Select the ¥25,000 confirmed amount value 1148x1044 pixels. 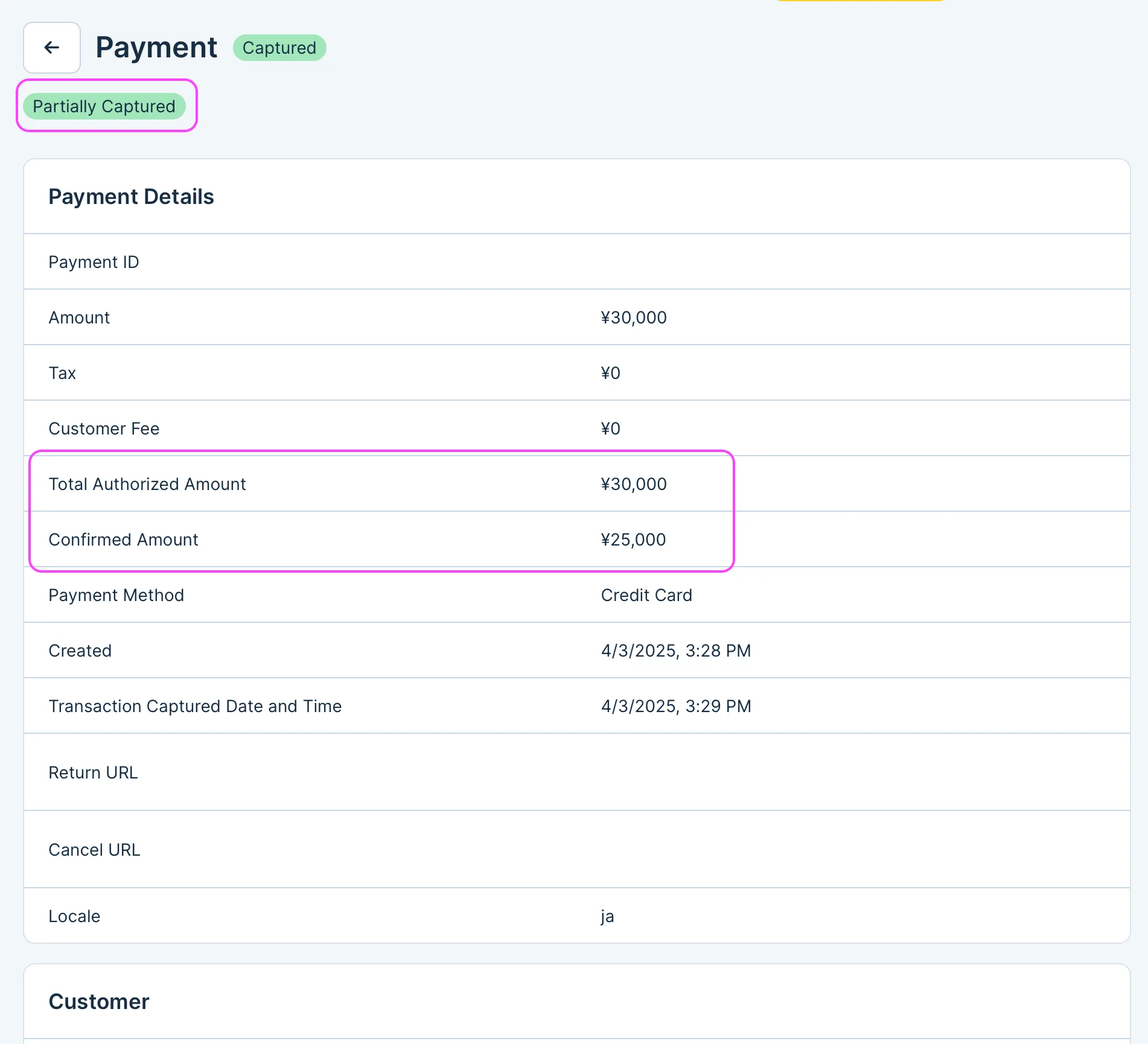pos(633,540)
